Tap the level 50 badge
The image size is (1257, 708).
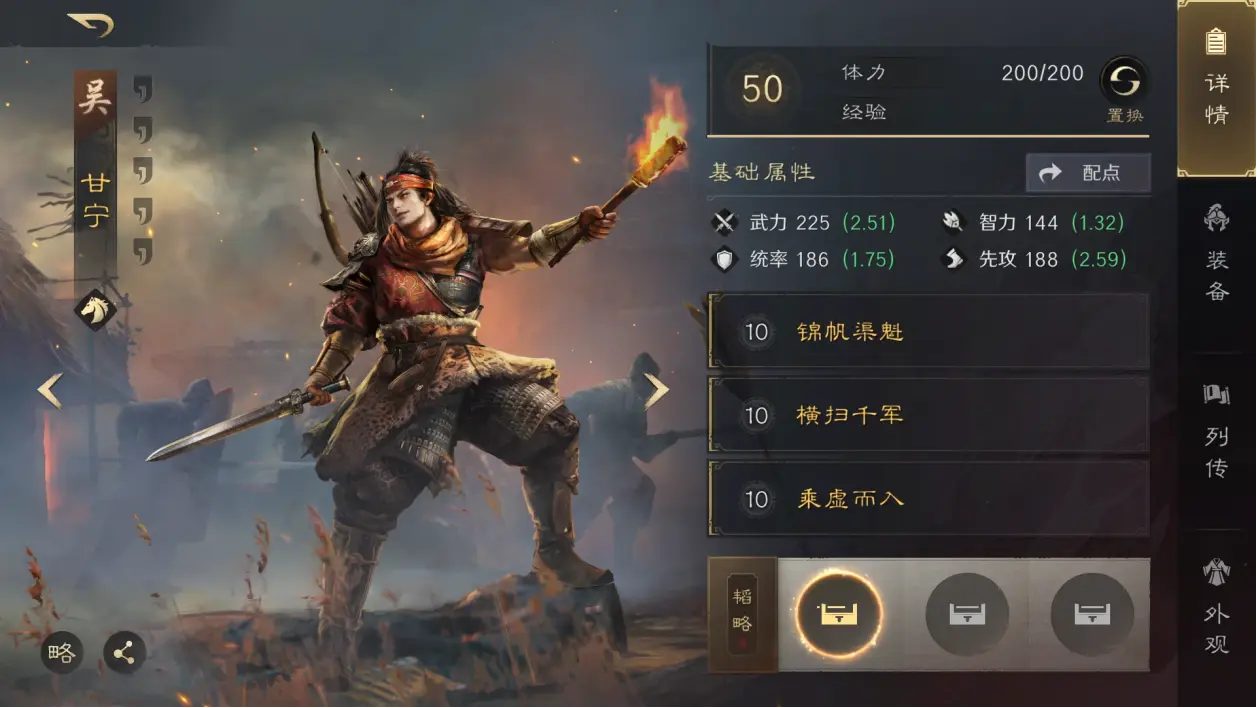(x=762, y=89)
